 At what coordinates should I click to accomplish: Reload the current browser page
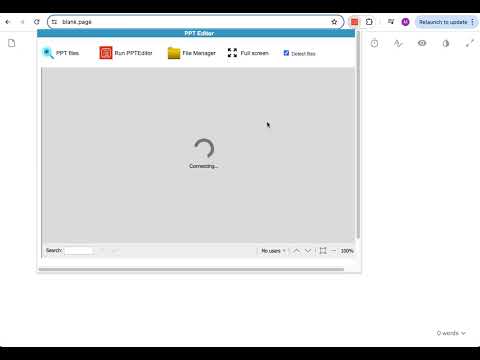pos(37,22)
